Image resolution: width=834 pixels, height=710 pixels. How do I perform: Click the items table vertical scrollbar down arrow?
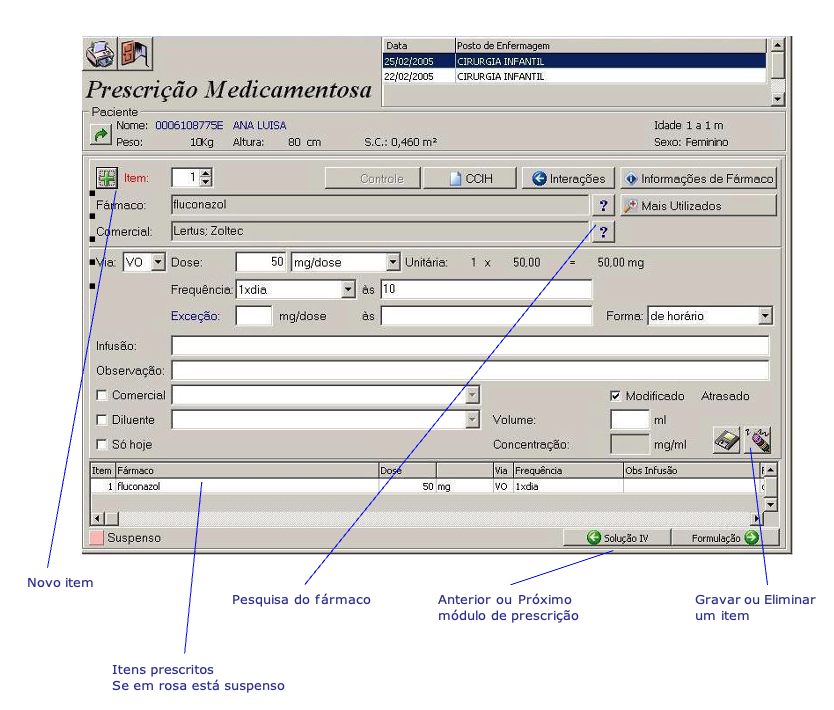[770, 504]
